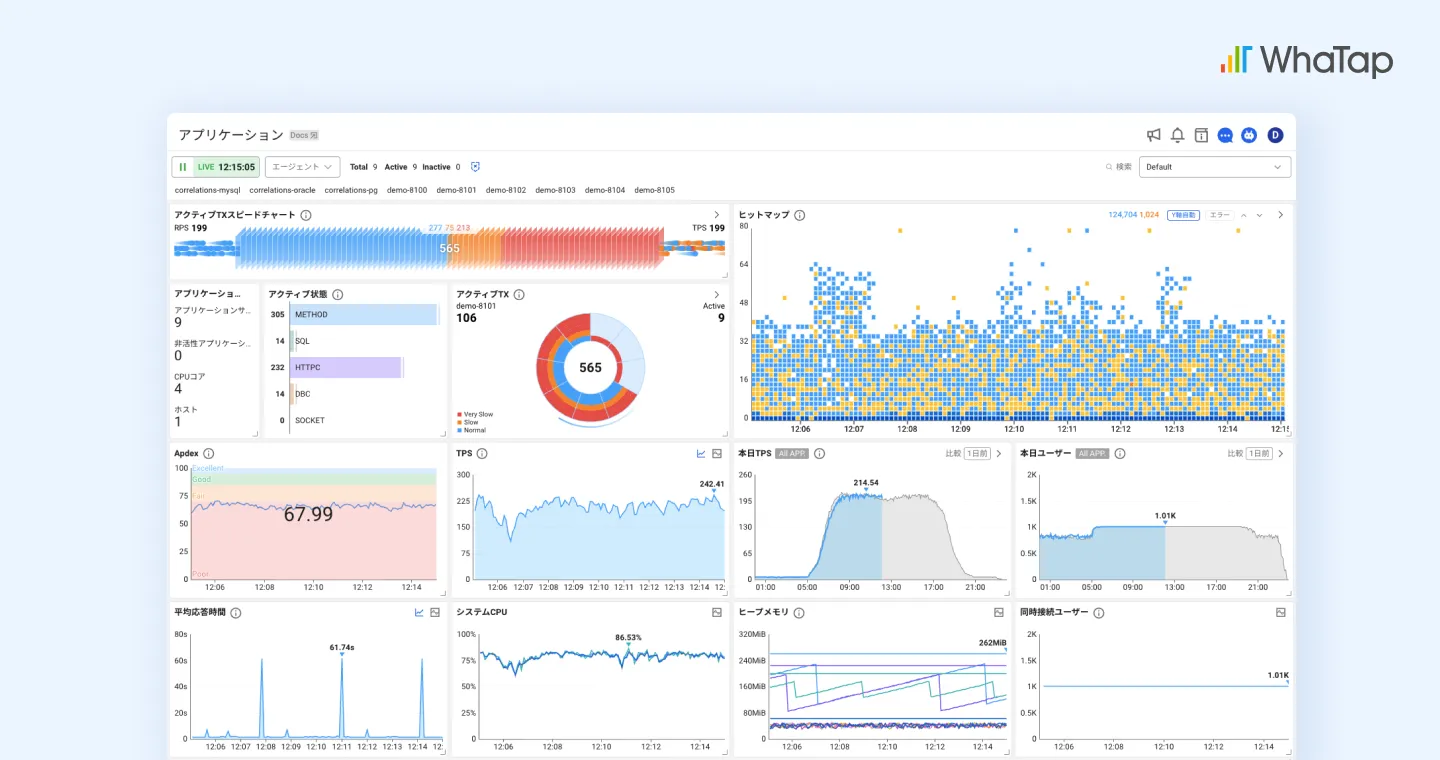Image resolution: width=1440 pixels, height=760 pixels.
Task: Click the SOCKET row in アクティブ状態
Action: pyautogui.click(x=309, y=420)
